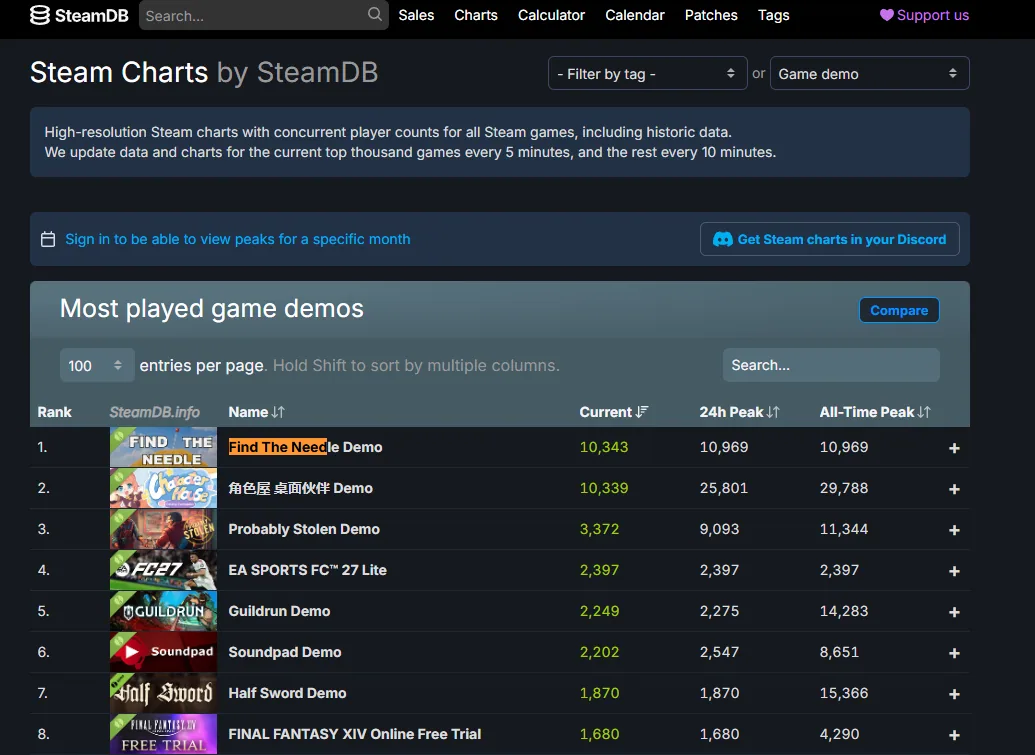Open the Tags nav item
This screenshot has width=1035, height=755.
tap(774, 15)
